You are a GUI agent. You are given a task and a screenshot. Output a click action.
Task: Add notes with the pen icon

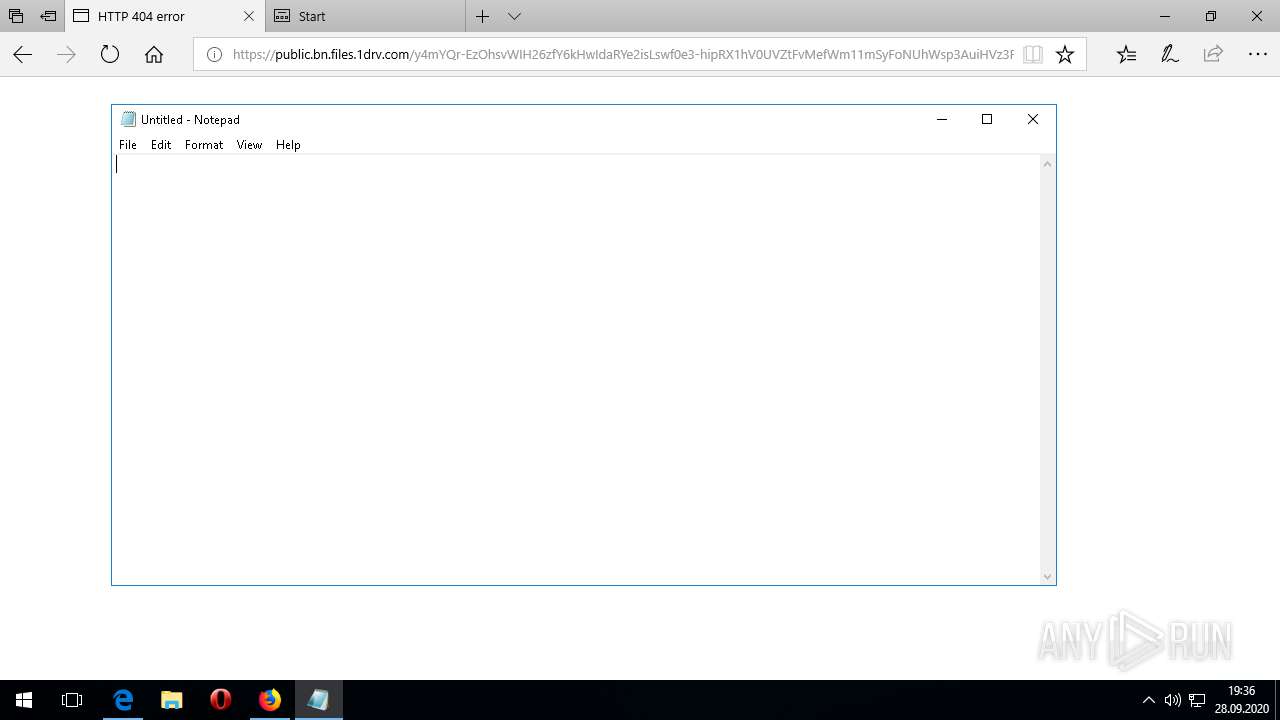tap(1170, 55)
